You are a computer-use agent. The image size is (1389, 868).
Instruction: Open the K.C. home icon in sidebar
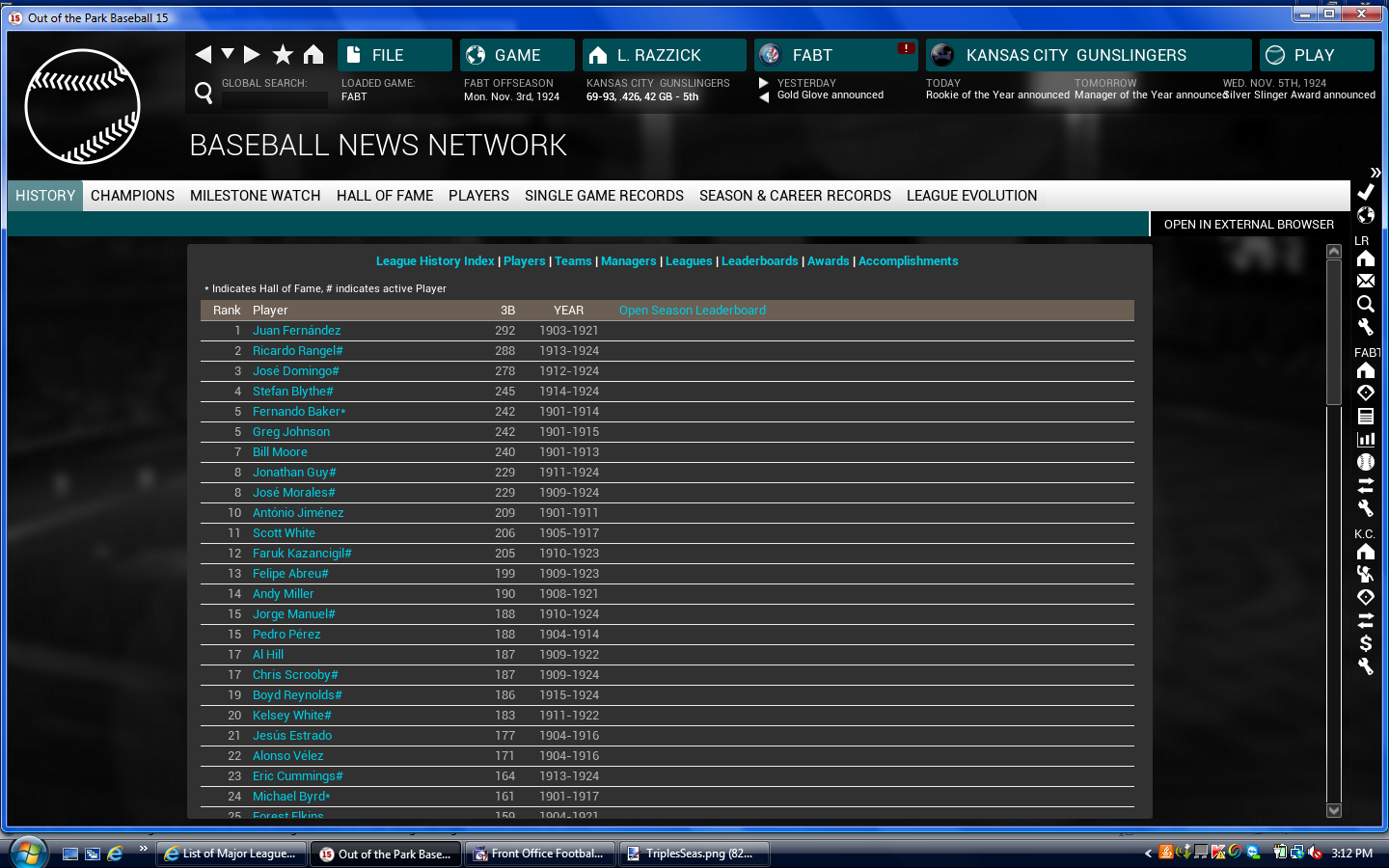[1366, 552]
